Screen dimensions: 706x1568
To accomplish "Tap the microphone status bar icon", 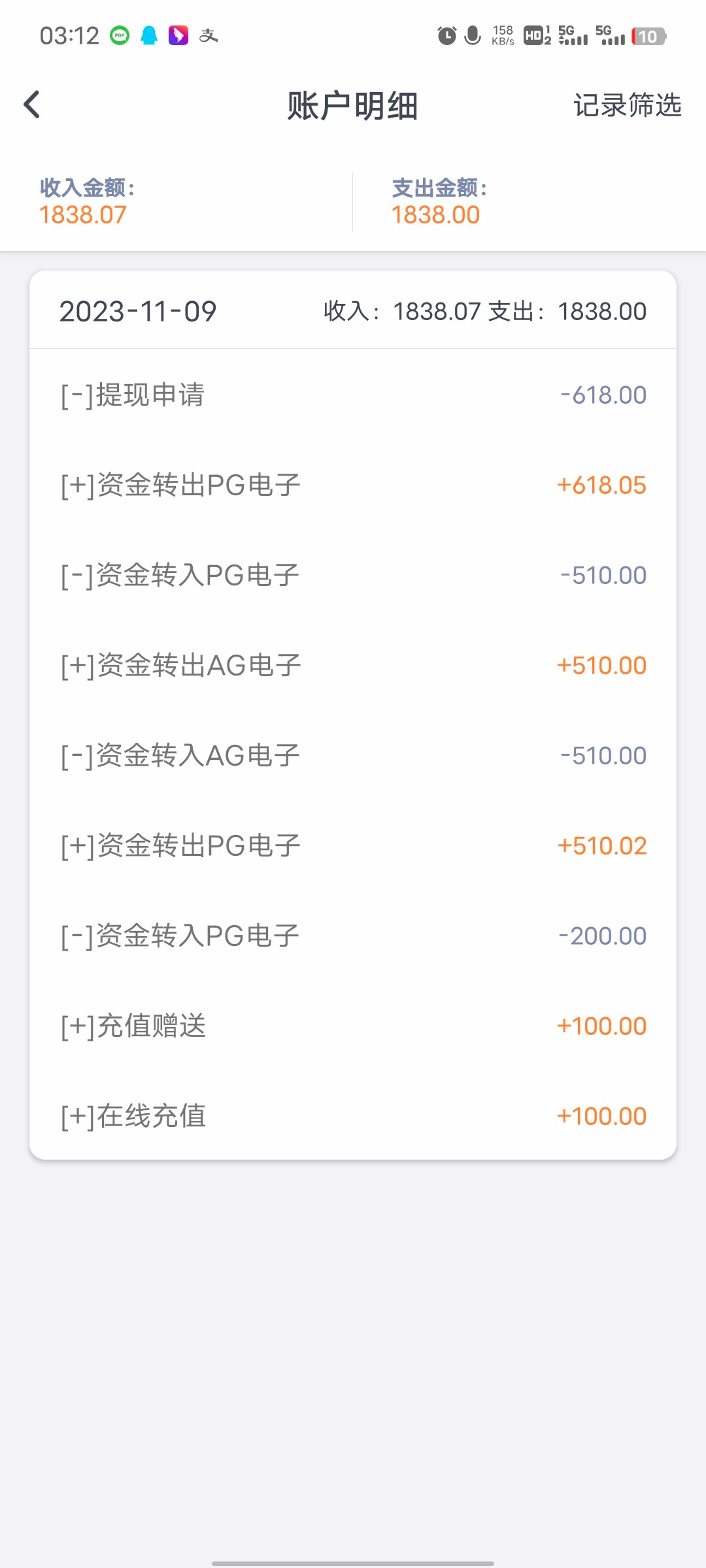I will 472,35.
